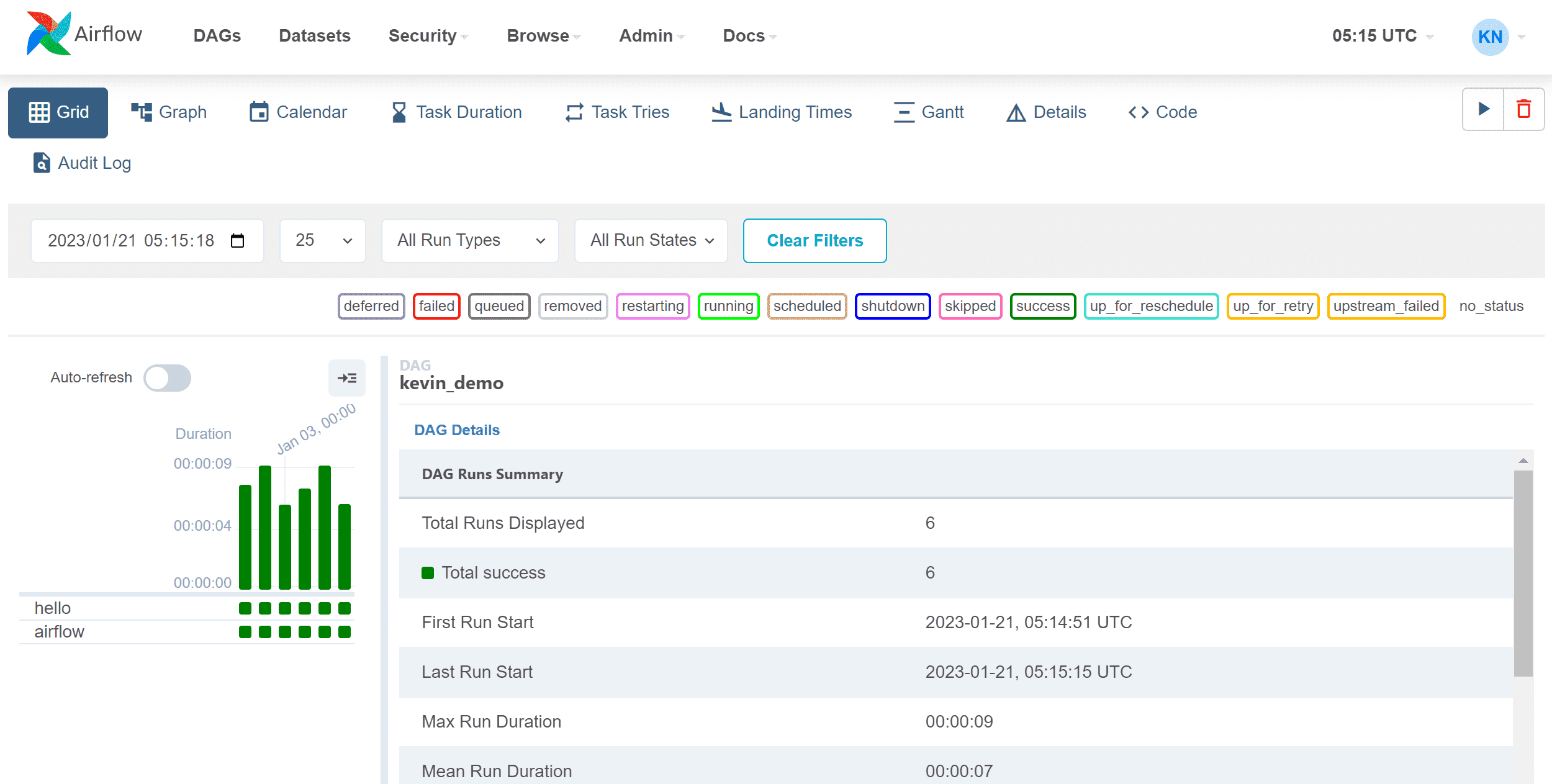
Task: Expand the Browse menu
Action: [543, 36]
